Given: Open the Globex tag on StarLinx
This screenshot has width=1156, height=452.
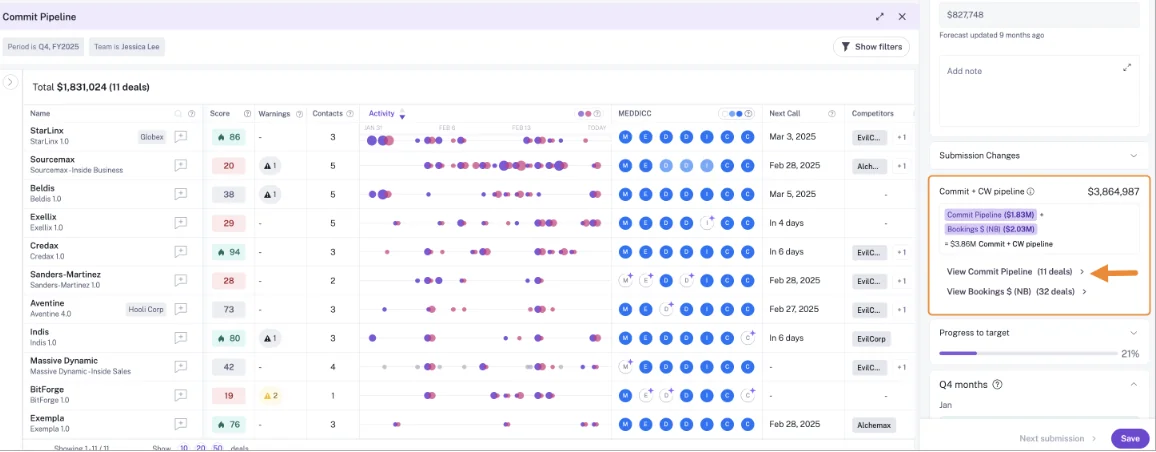Looking at the screenshot, I should pos(152,136).
